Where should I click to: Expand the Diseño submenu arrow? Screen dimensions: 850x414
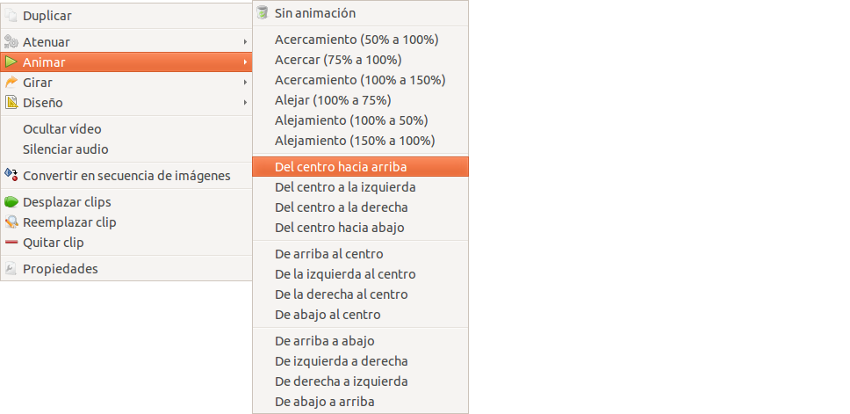(x=245, y=102)
